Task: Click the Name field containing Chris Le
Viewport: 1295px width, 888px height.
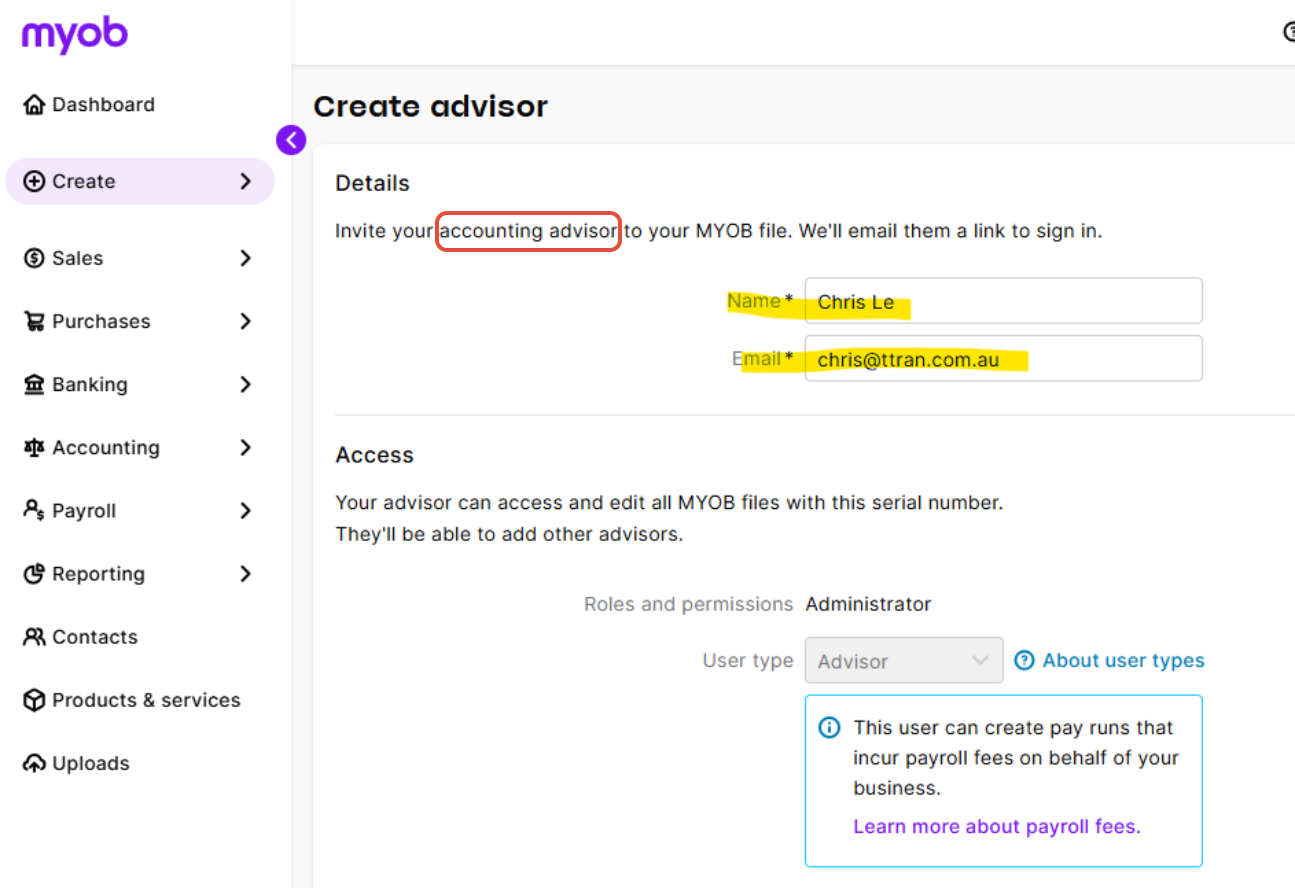Action: click(x=1003, y=301)
